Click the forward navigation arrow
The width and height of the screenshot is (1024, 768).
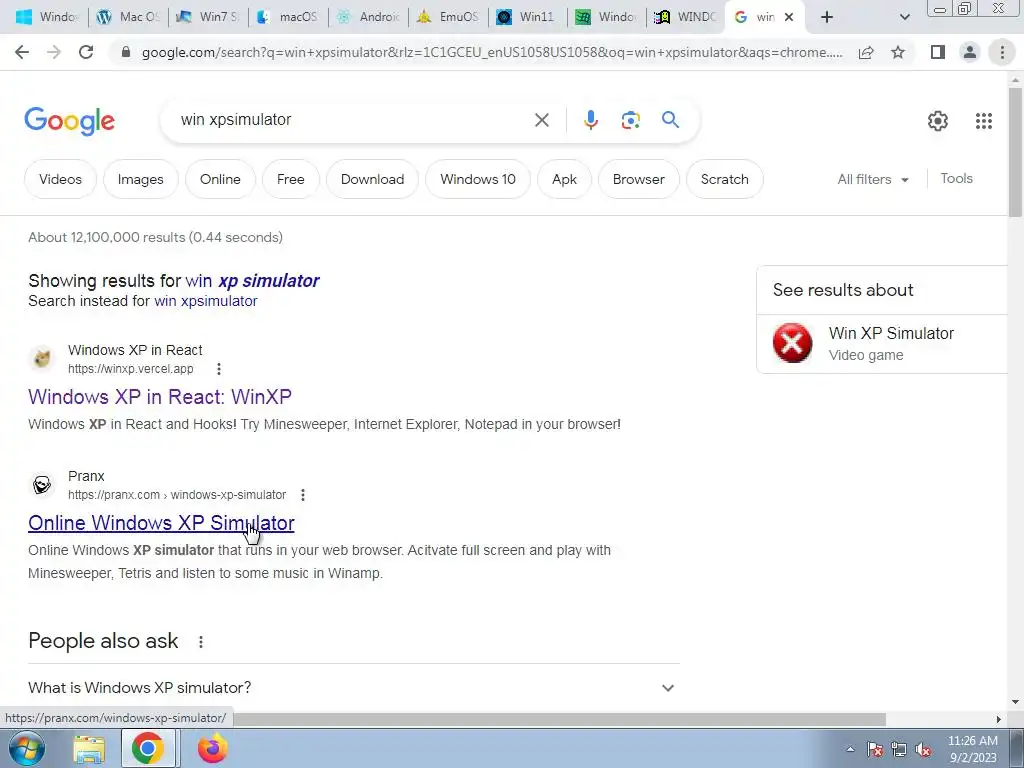[x=54, y=52]
